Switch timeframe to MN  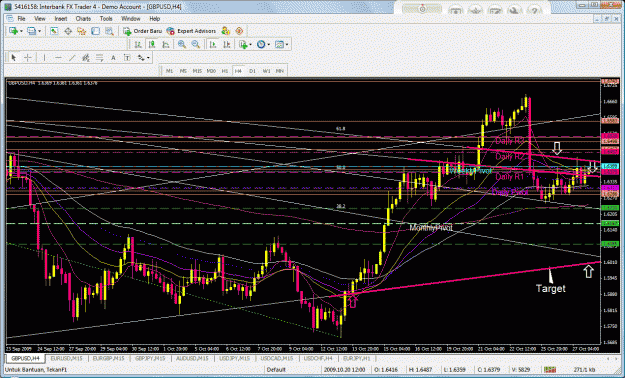280,71
